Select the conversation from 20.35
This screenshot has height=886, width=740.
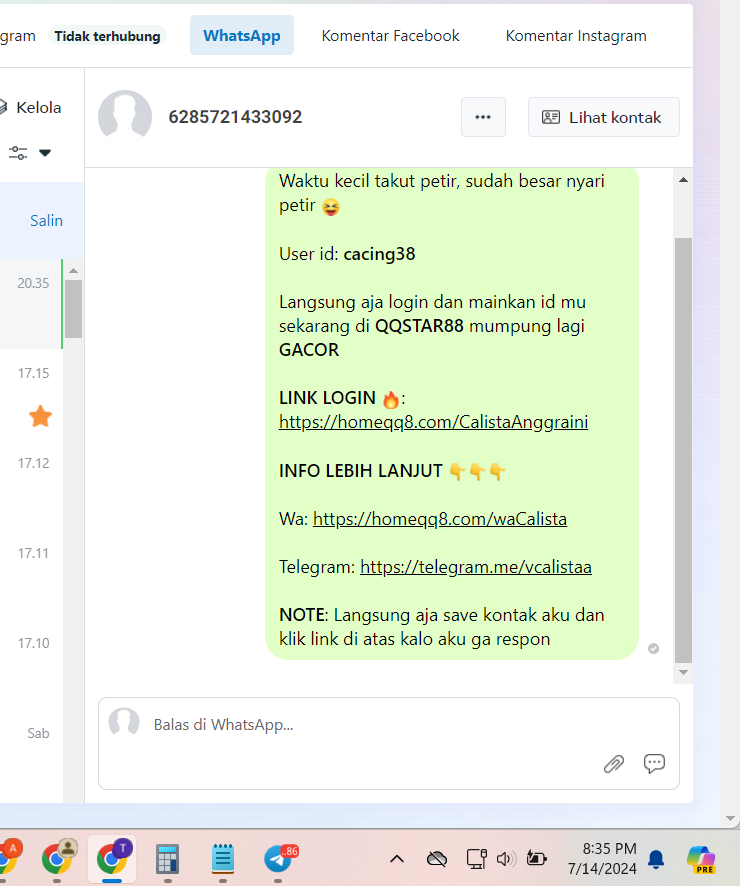click(31, 304)
